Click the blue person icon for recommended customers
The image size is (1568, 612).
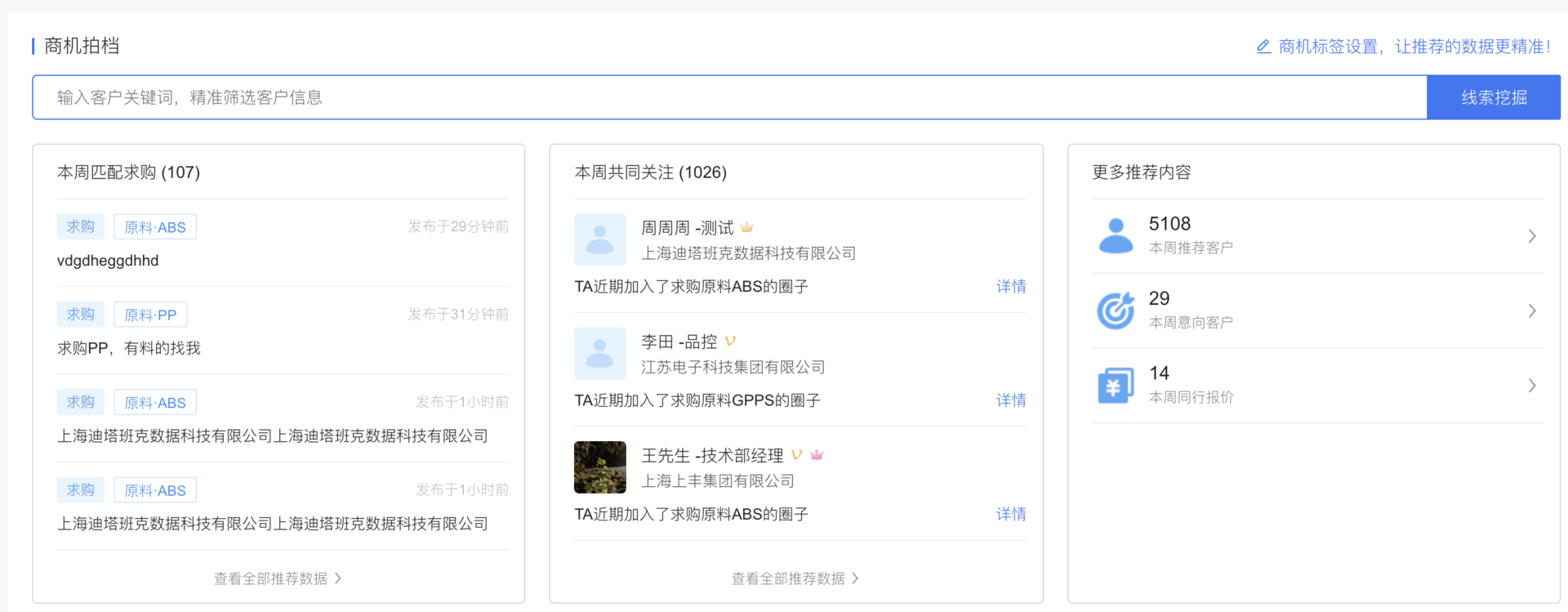tap(1116, 236)
